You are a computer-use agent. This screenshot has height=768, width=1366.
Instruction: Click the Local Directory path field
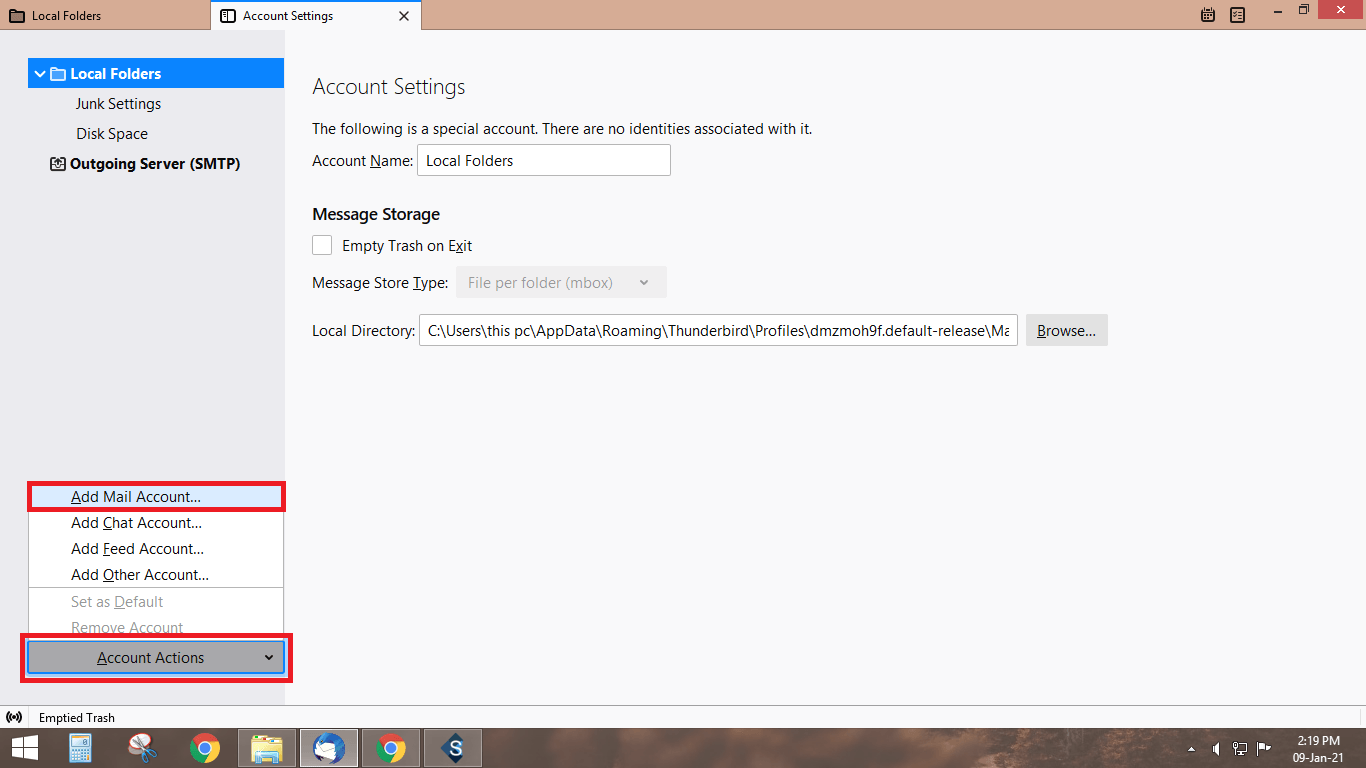[718, 330]
